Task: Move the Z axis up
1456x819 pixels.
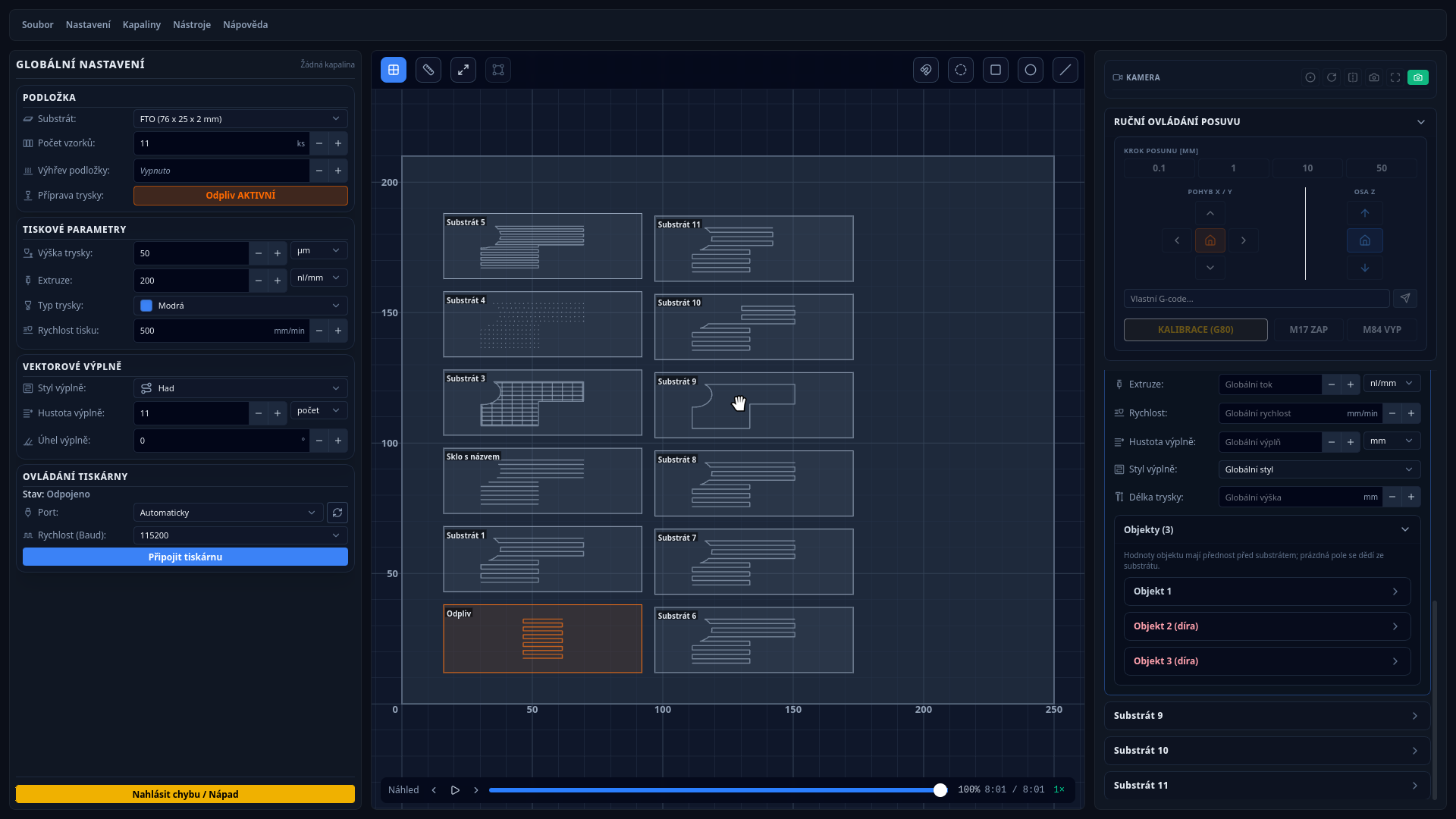Action: [x=1365, y=213]
